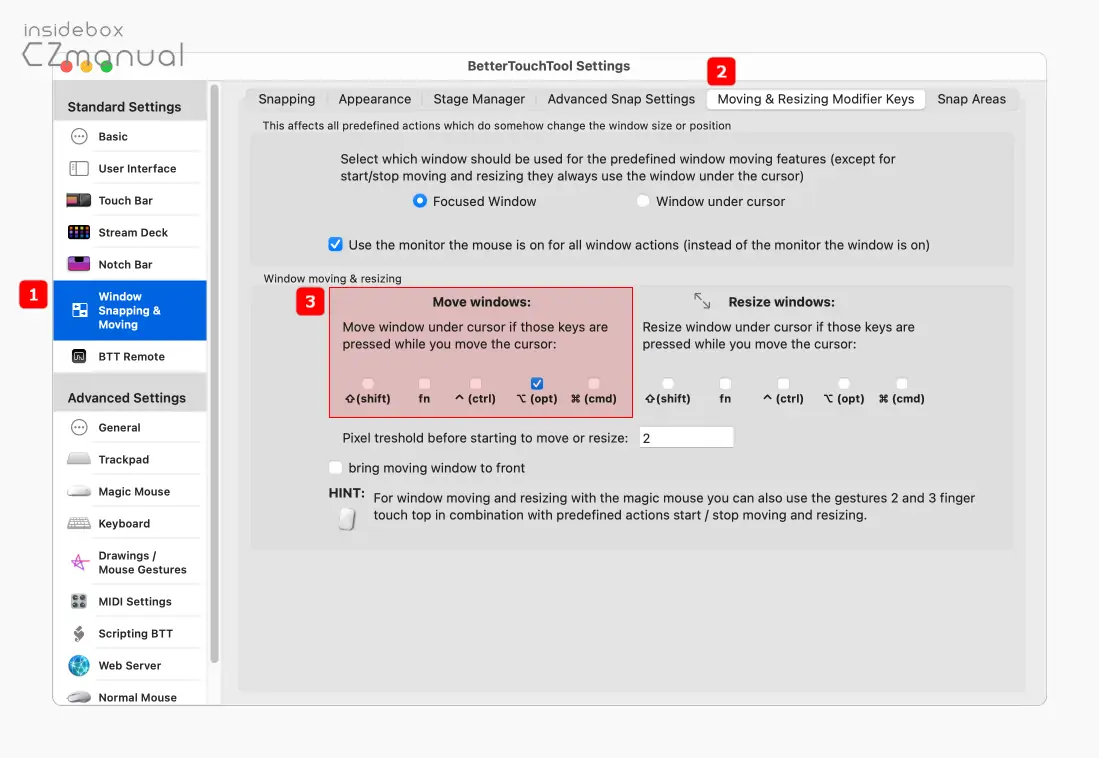Click the Normal Mouse icon
The image size is (1099, 758).
(x=78, y=697)
